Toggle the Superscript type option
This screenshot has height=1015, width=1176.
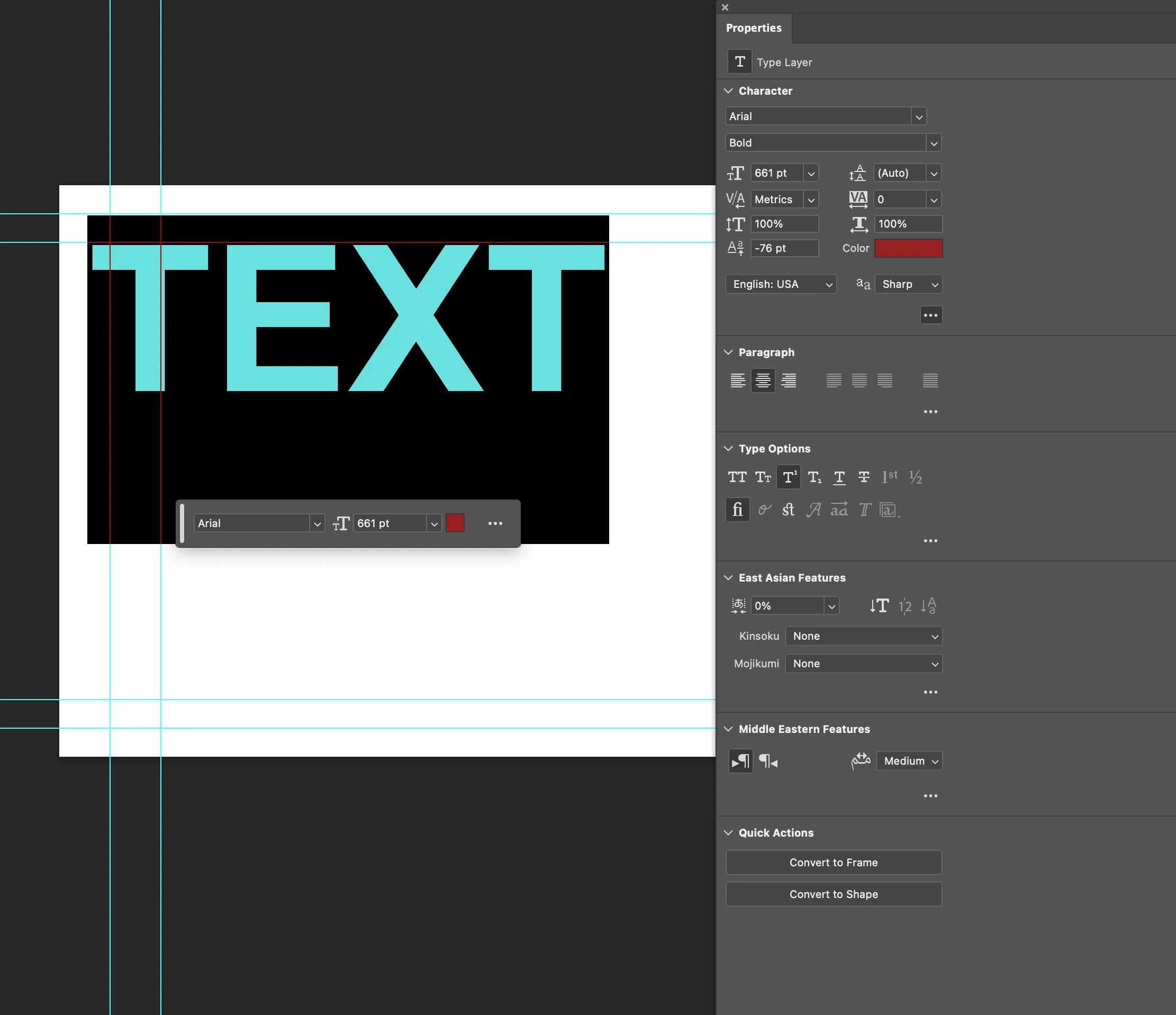(789, 477)
